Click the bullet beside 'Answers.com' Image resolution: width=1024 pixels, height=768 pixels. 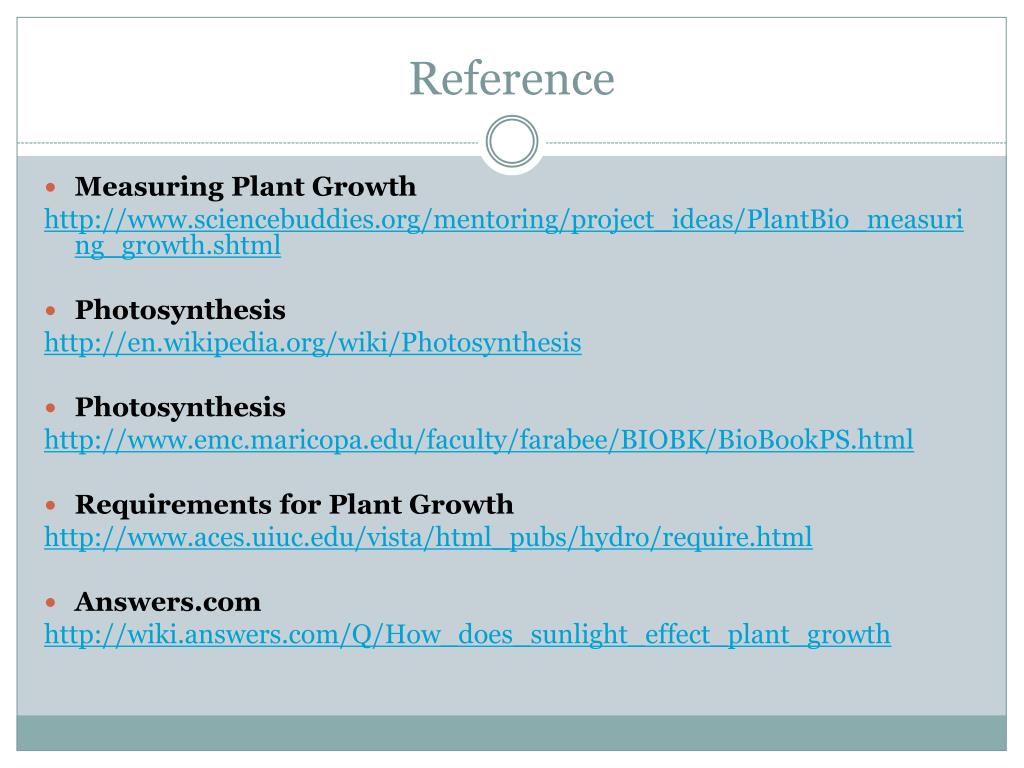point(51,603)
